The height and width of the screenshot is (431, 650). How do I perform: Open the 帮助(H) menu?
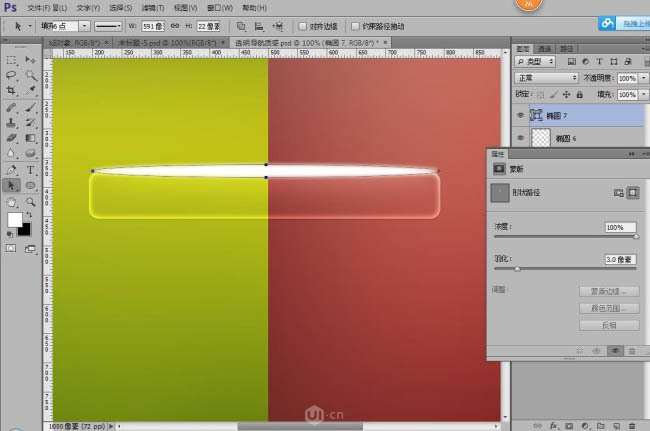click(254, 8)
